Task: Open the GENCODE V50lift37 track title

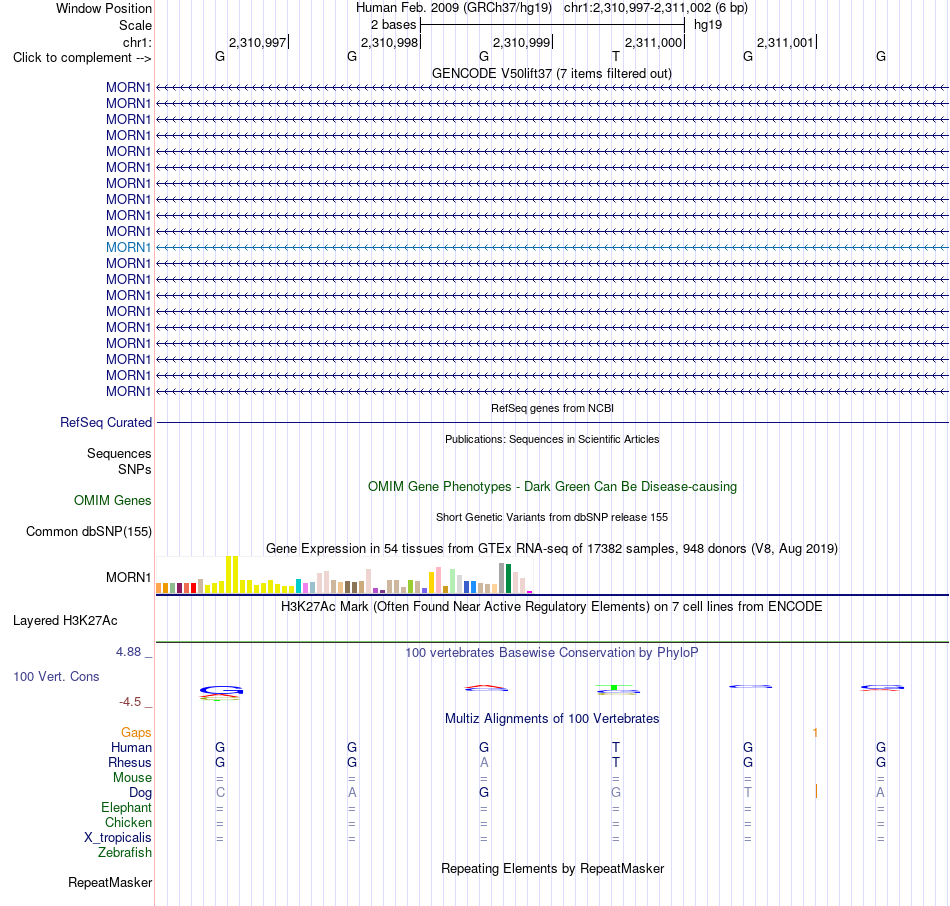Action: click(552, 73)
